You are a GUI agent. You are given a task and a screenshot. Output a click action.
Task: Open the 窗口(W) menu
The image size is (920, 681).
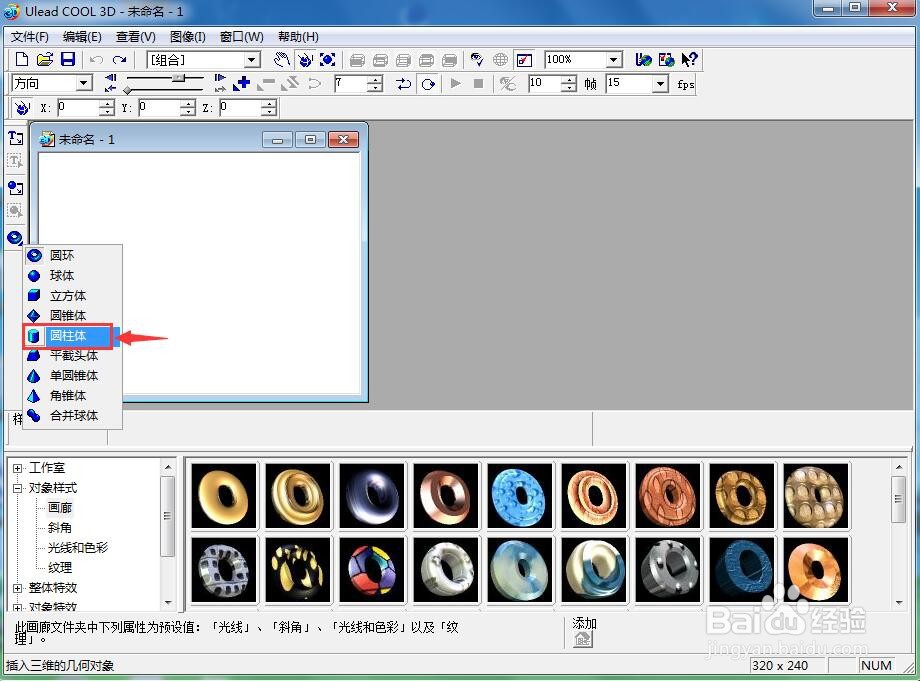[x=241, y=37]
